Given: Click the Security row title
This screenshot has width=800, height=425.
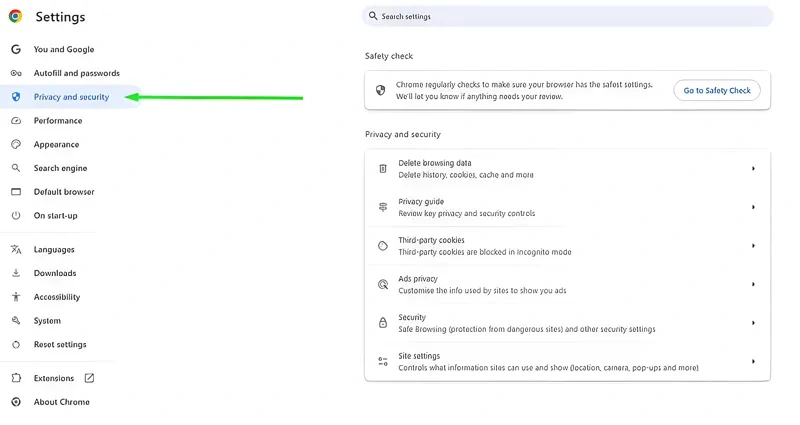Looking at the screenshot, I should pos(412,317).
